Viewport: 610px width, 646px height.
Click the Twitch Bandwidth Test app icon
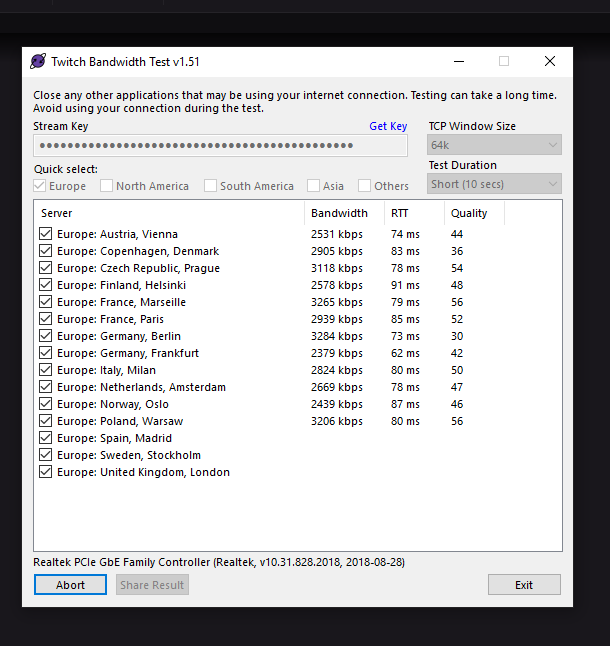click(38, 61)
